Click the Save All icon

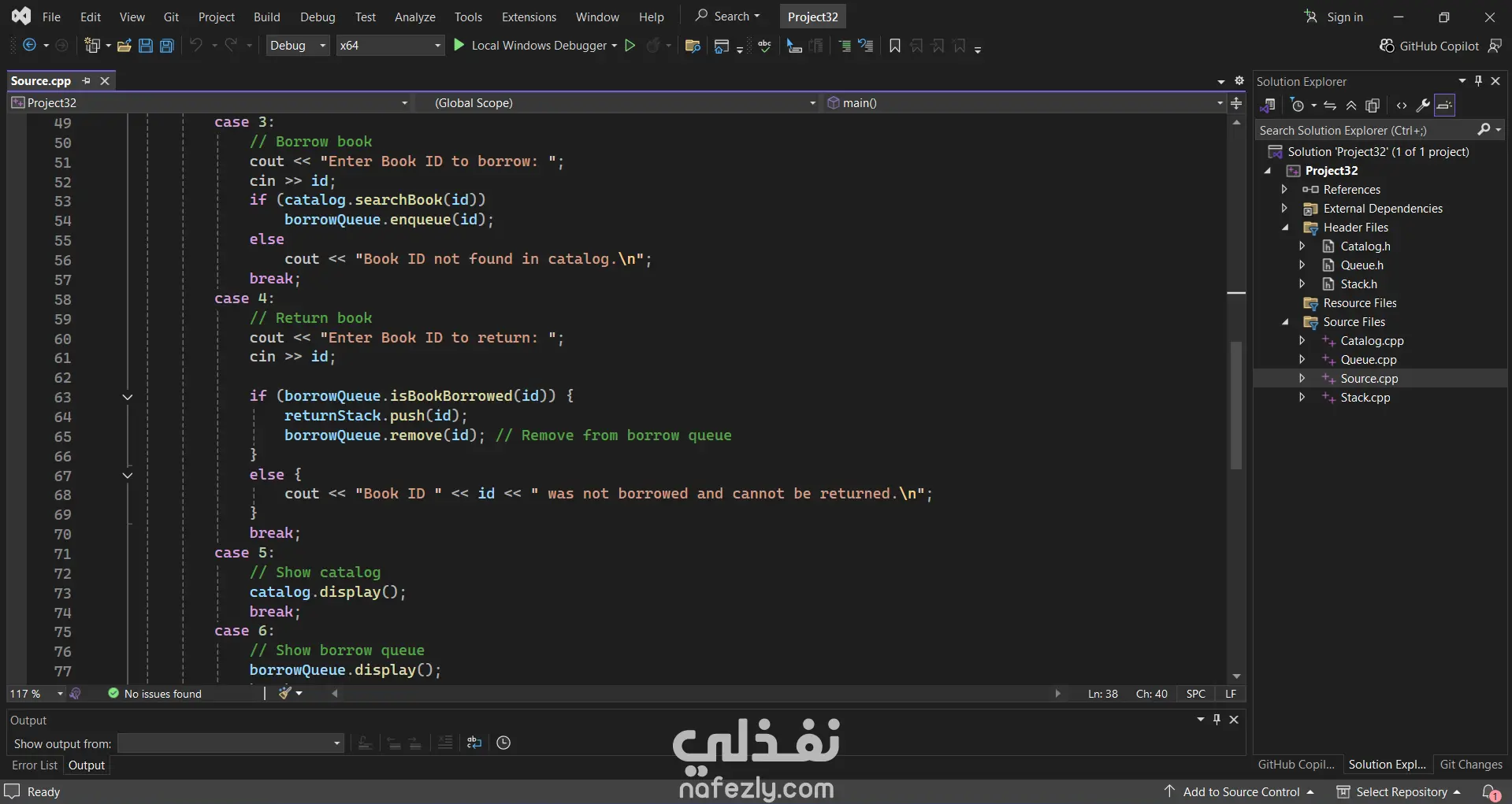[167, 46]
